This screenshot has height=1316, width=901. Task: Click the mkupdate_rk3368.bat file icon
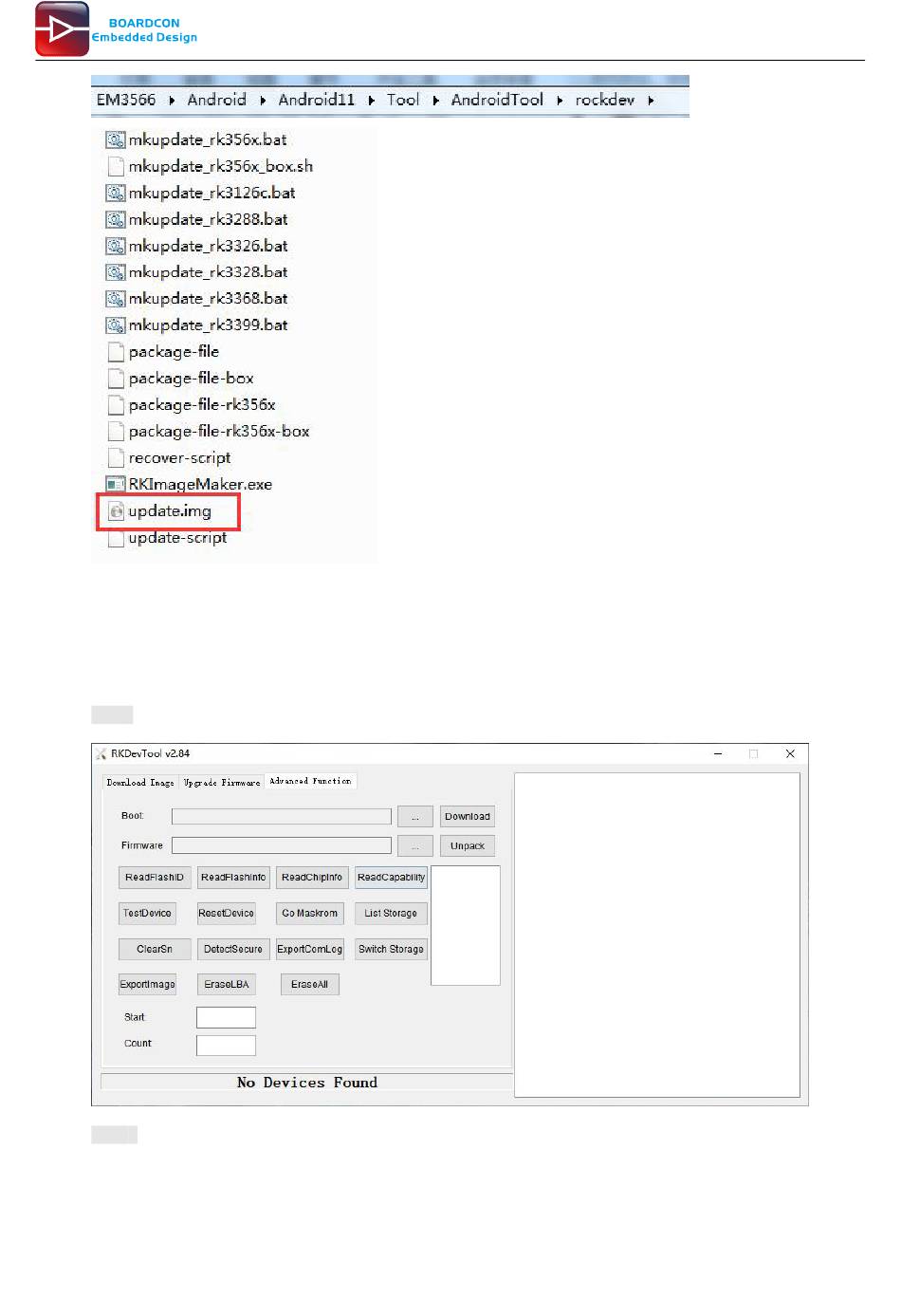coord(116,299)
